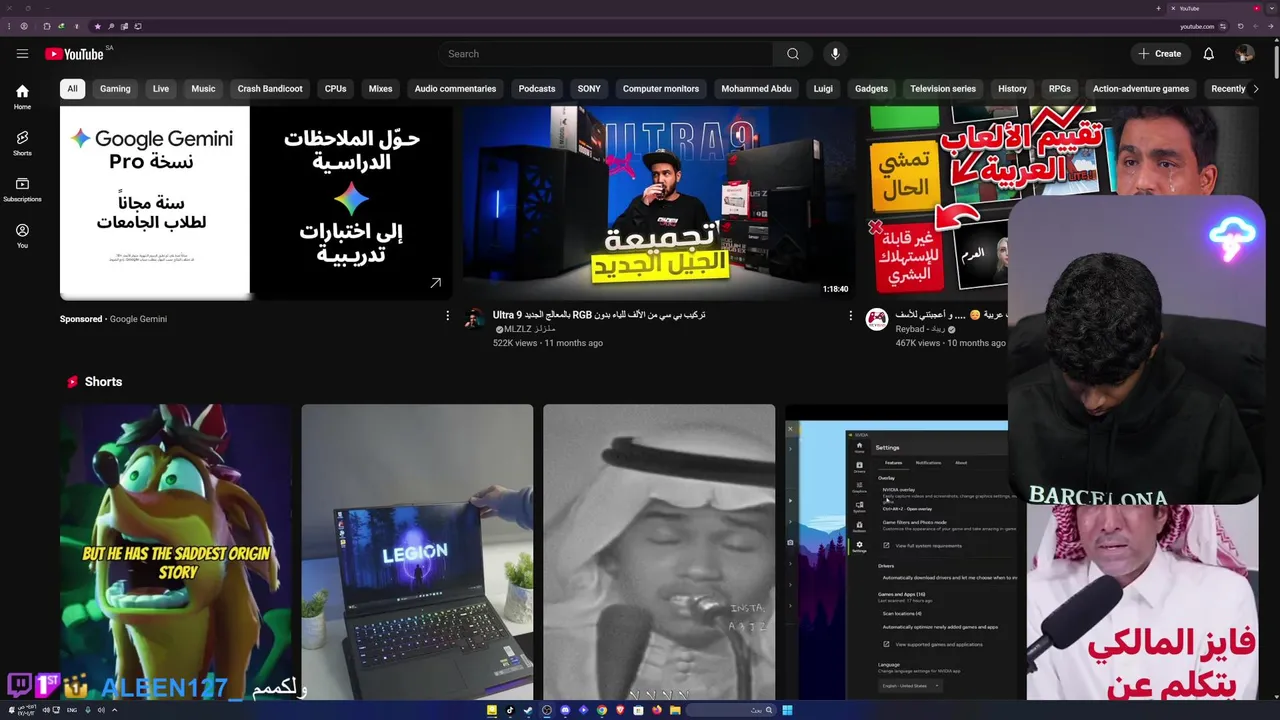Select the Podcasts filter chip

tap(537, 89)
